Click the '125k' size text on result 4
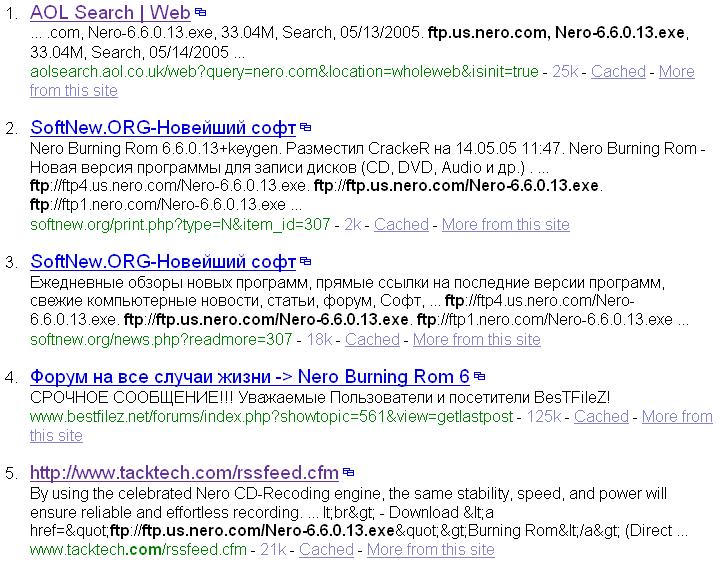717x566 pixels. pyautogui.click(x=544, y=416)
